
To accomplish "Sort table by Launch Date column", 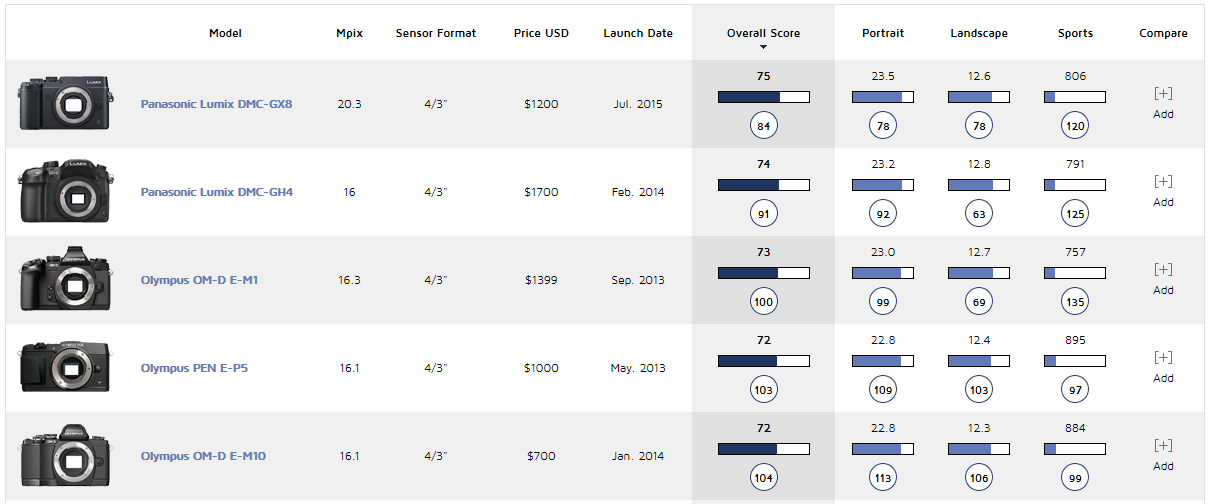I will tap(638, 33).
